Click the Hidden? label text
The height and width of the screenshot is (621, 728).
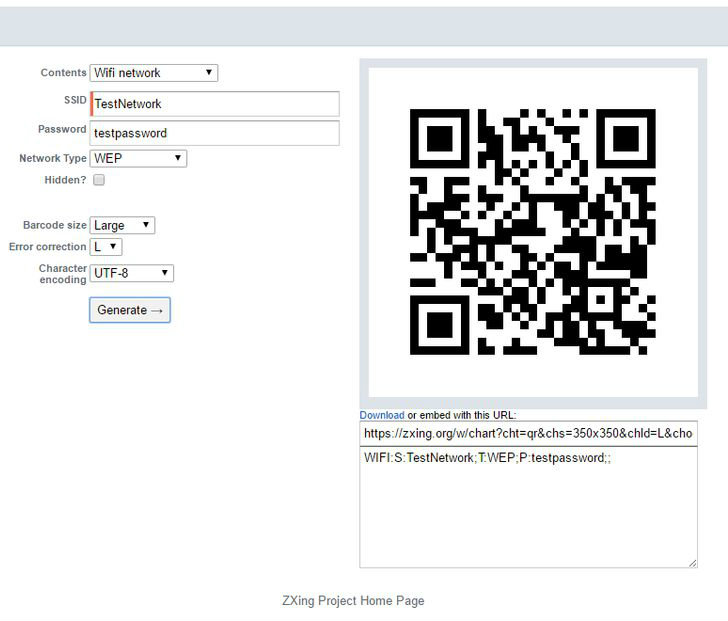[65, 180]
